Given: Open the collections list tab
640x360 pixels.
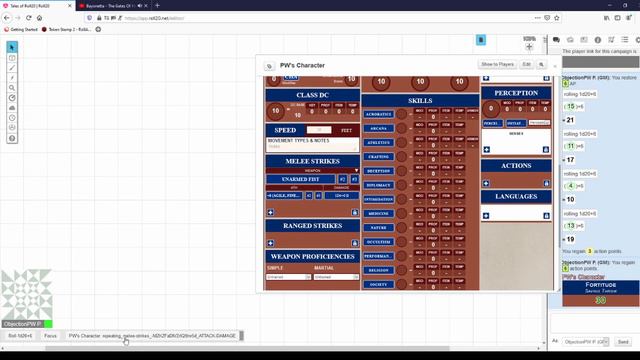Looking at the screenshot, I should pos(625,40).
